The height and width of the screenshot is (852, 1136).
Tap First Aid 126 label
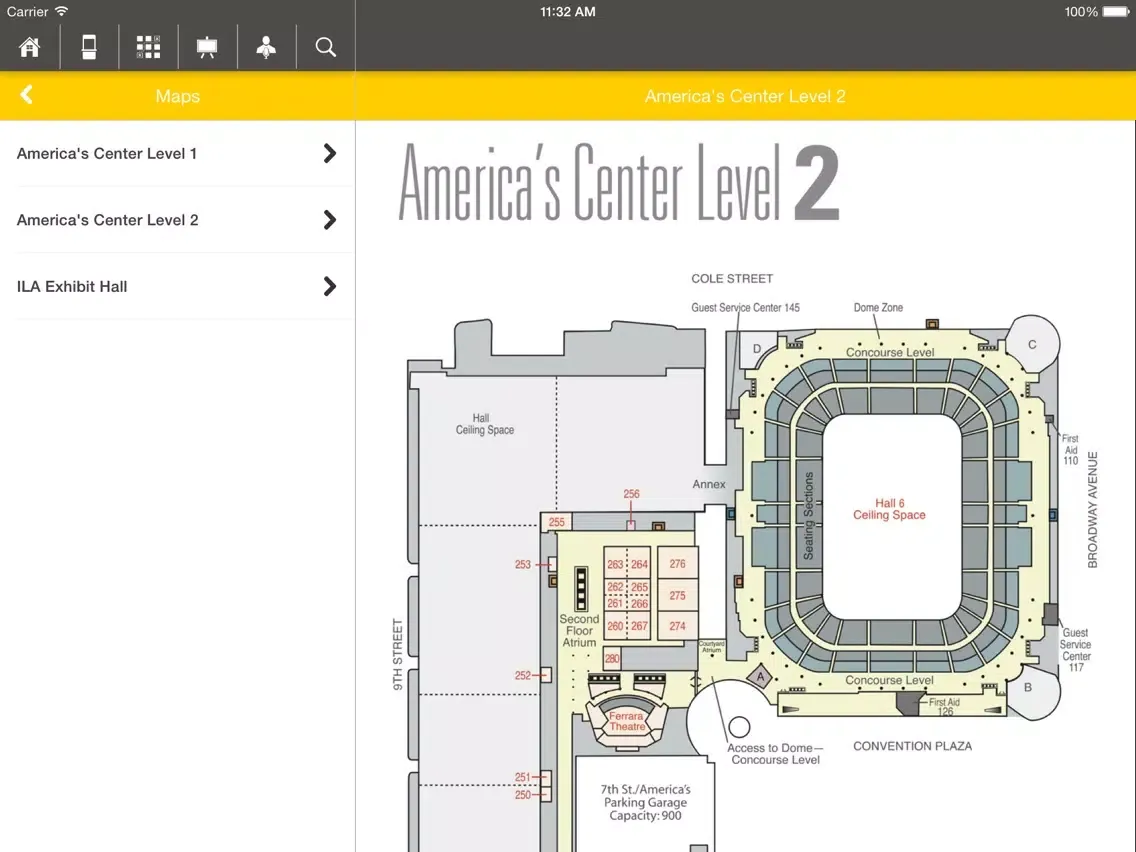(x=944, y=706)
